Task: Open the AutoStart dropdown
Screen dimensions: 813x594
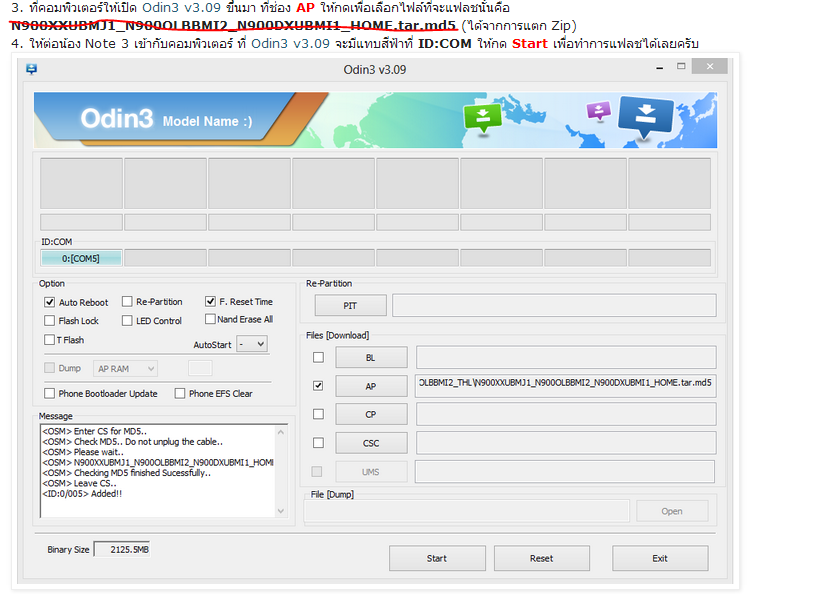Action: click(252, 344)
